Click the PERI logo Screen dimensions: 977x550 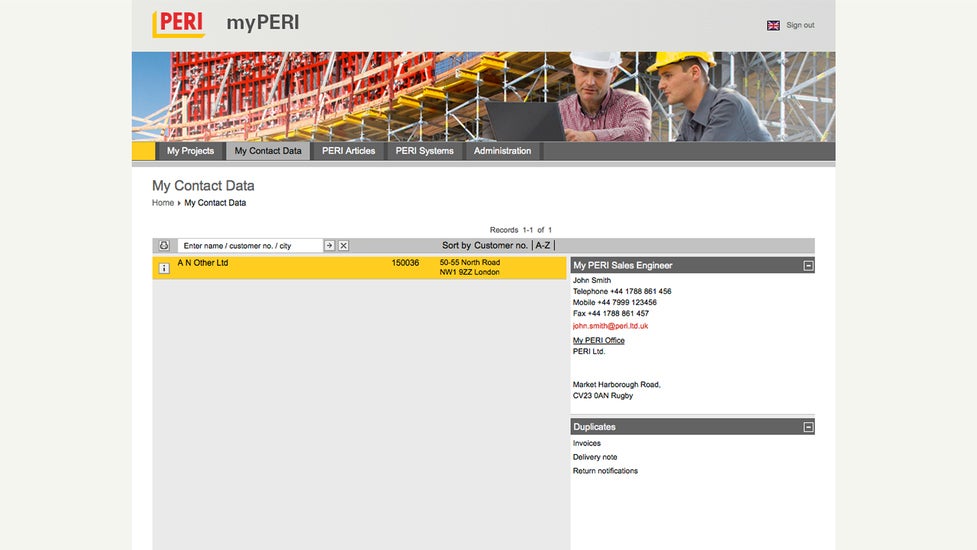(178, 24)
